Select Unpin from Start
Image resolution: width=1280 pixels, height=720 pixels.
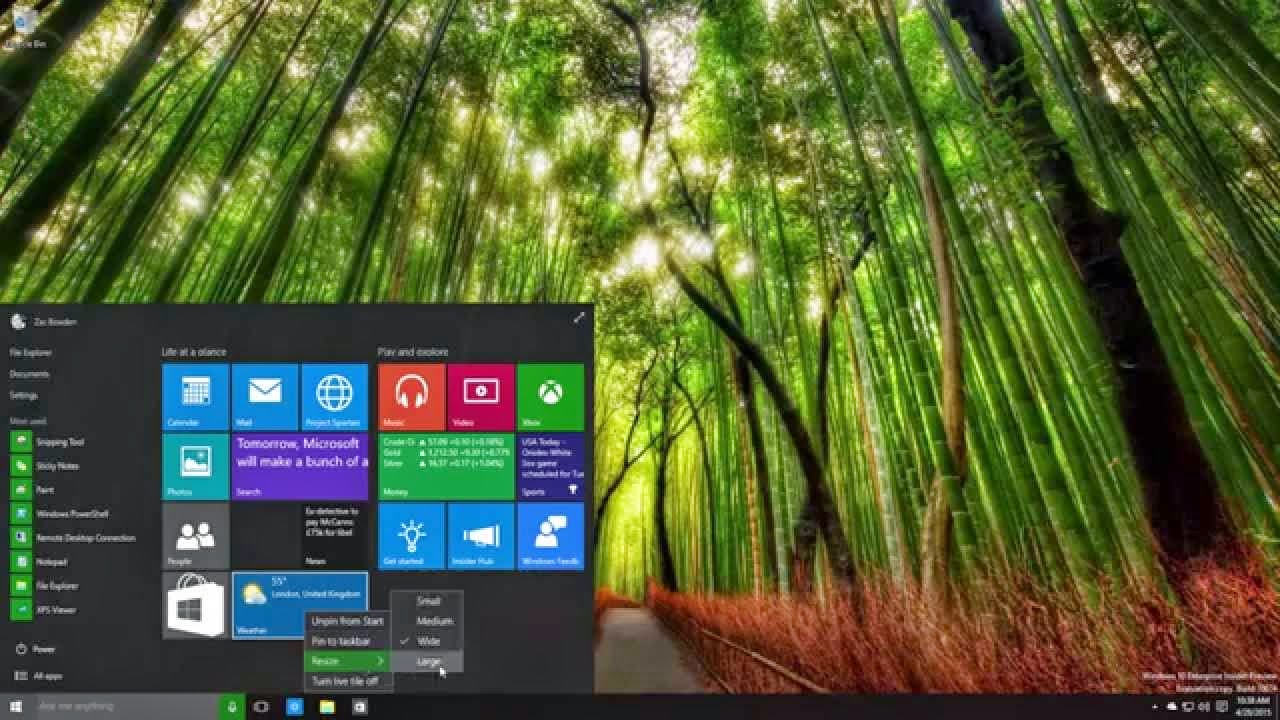[x=343, y=621]
